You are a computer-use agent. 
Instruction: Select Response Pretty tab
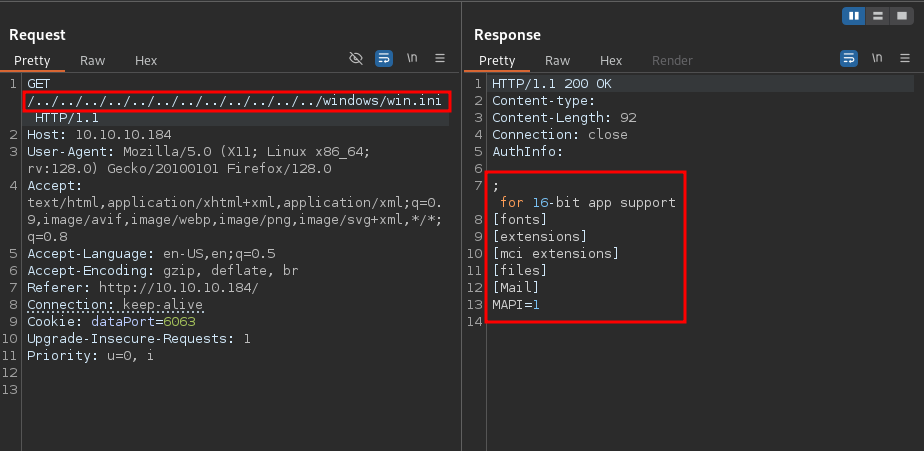click(497, 61)
